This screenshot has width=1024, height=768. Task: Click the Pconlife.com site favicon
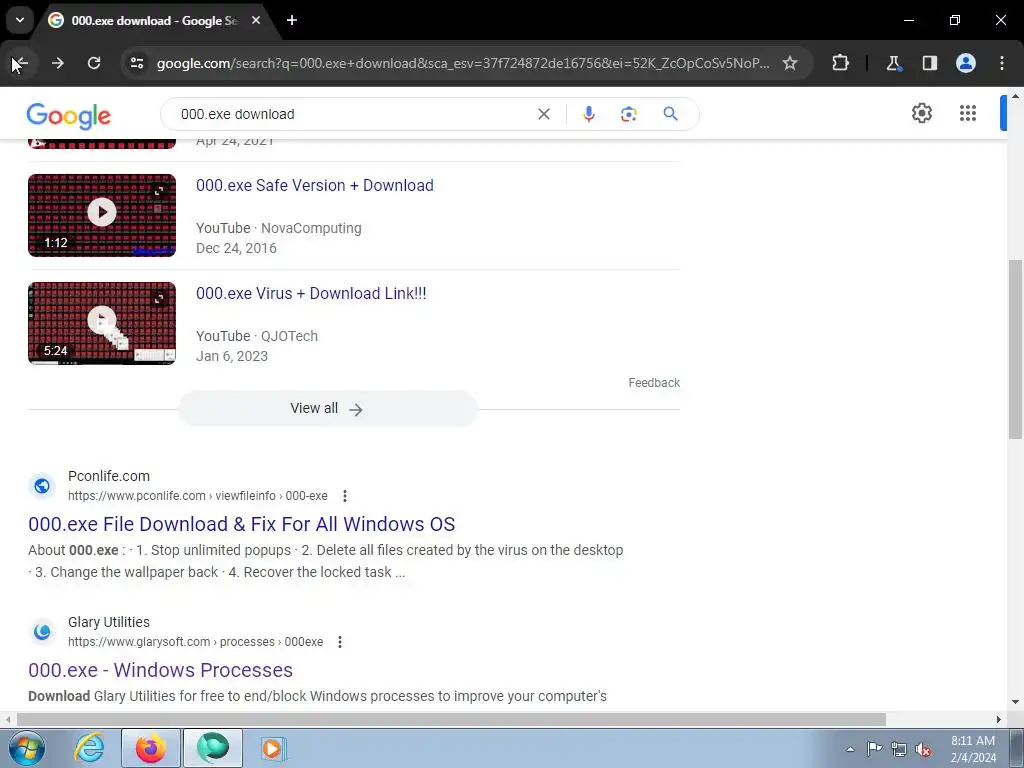(42, 486)
